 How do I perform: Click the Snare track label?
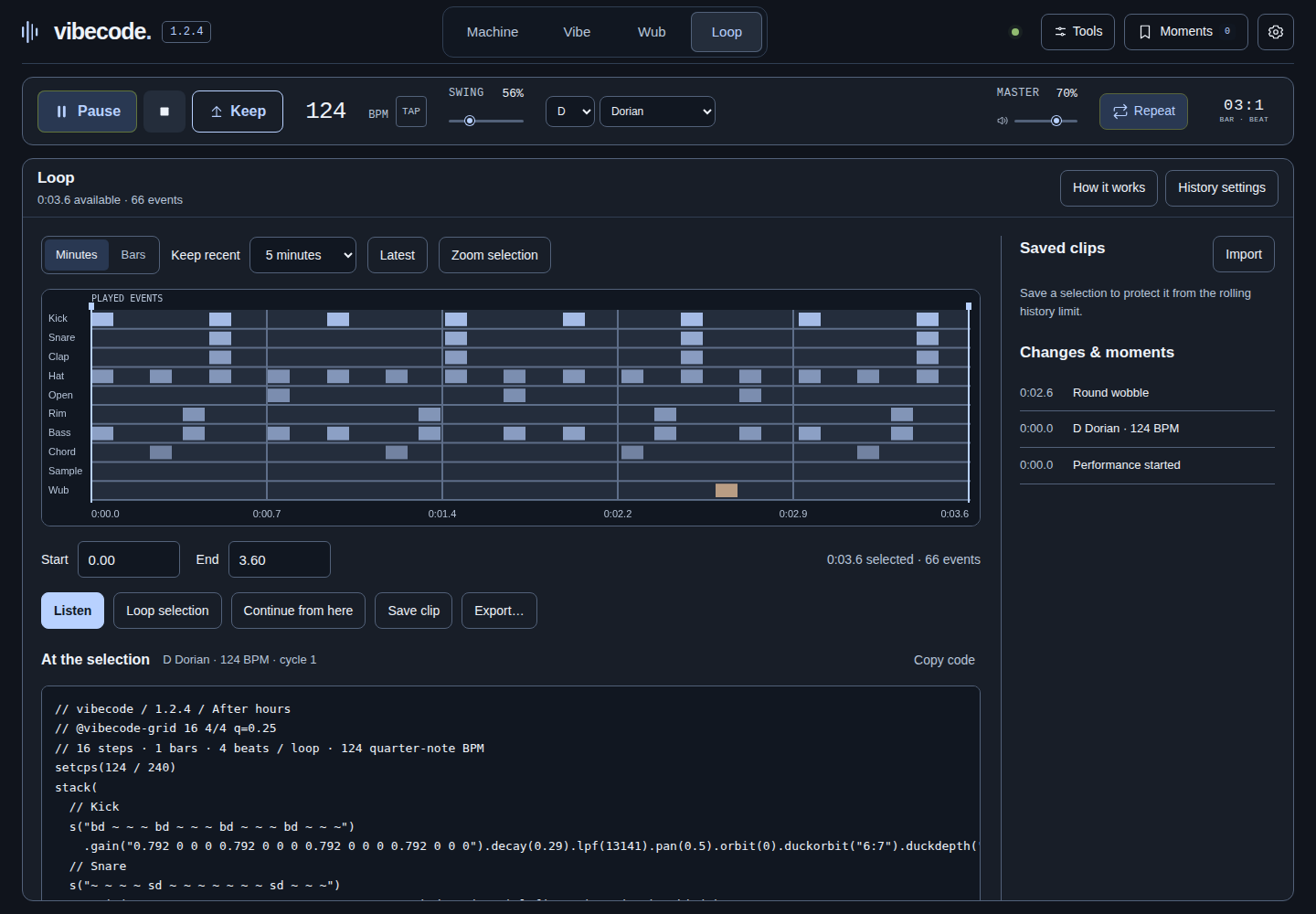pos(62,337)
